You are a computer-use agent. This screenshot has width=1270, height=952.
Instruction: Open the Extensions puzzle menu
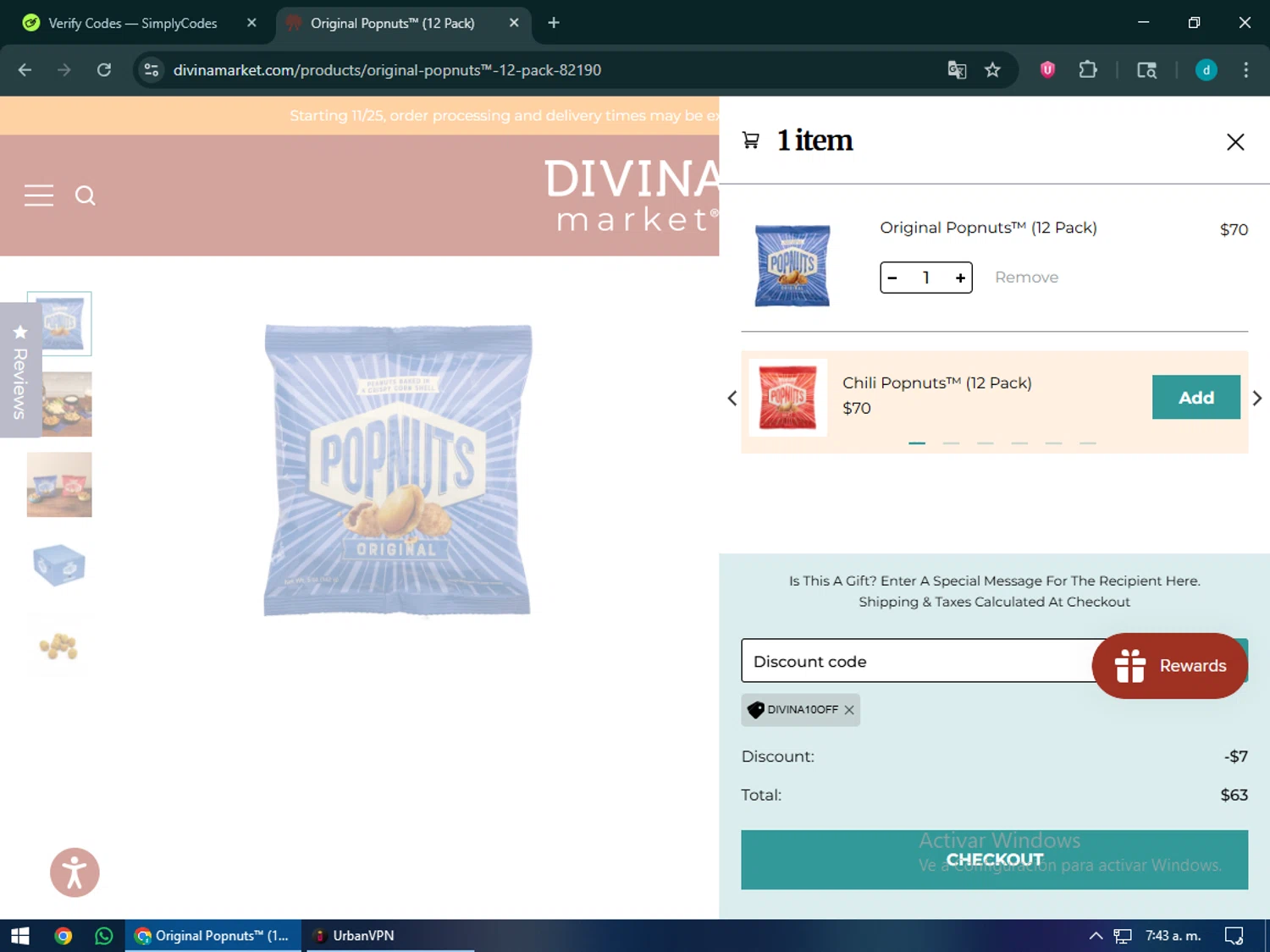coord(1088,70)
